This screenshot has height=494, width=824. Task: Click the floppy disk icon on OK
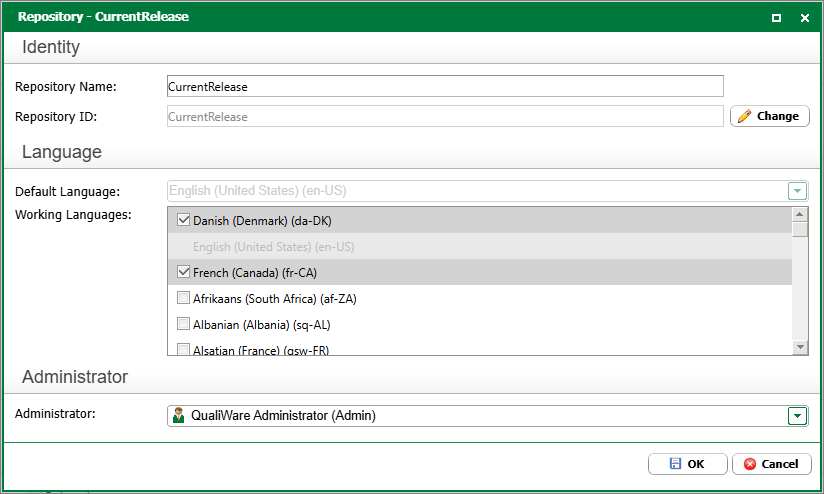coord(675,464)
